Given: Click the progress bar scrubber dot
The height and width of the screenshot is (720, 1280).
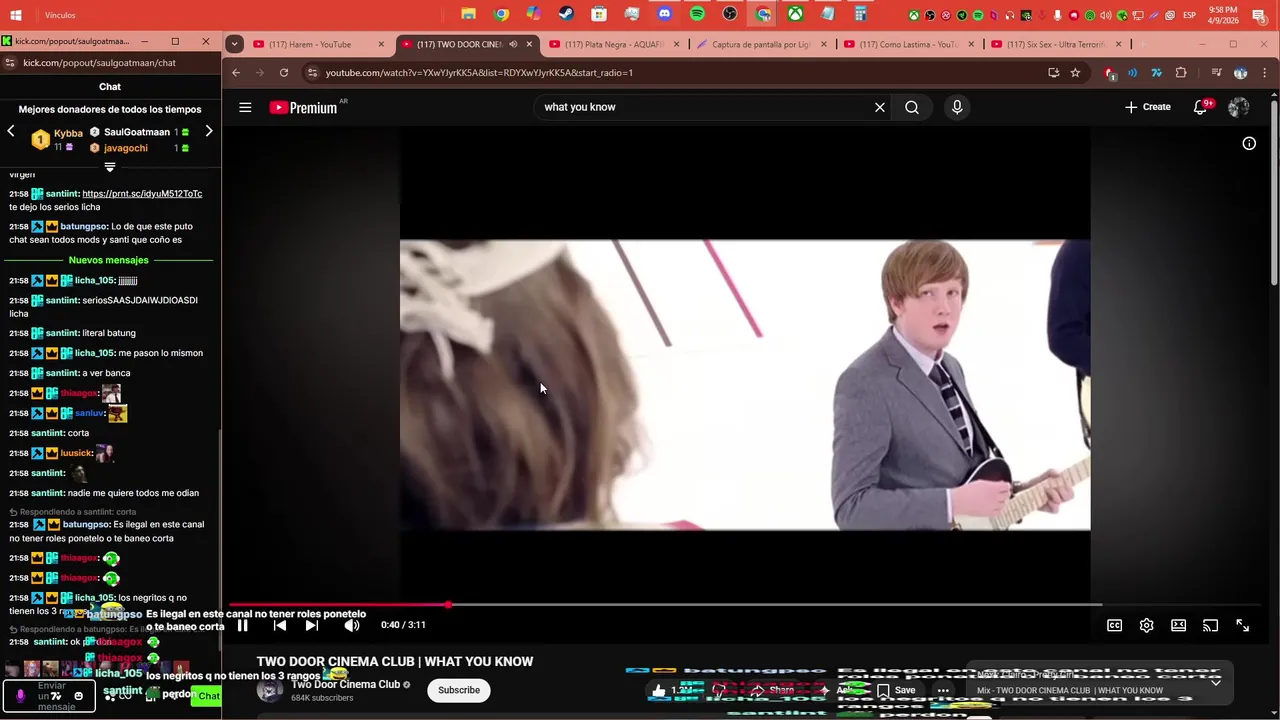Looking at the screenshot, I should (448, 604).
